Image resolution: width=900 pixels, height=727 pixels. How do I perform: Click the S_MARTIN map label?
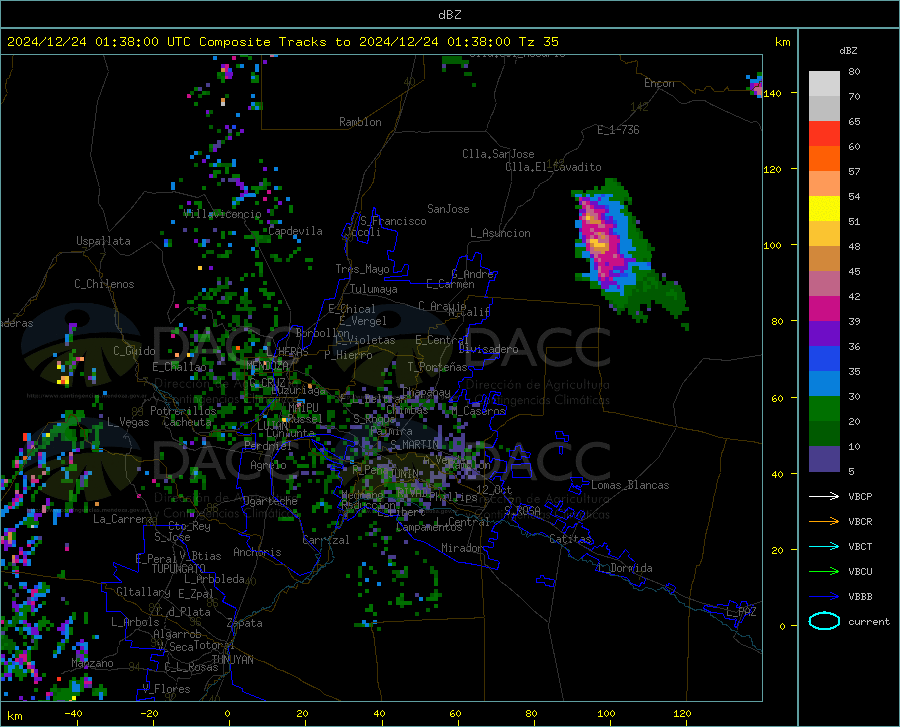(414, 445)
